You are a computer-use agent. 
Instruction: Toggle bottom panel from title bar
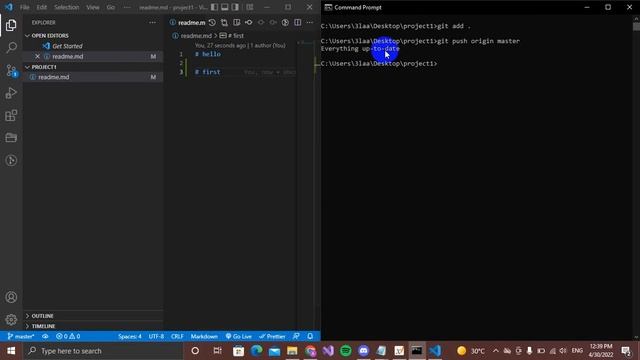[x=225, y=7]
